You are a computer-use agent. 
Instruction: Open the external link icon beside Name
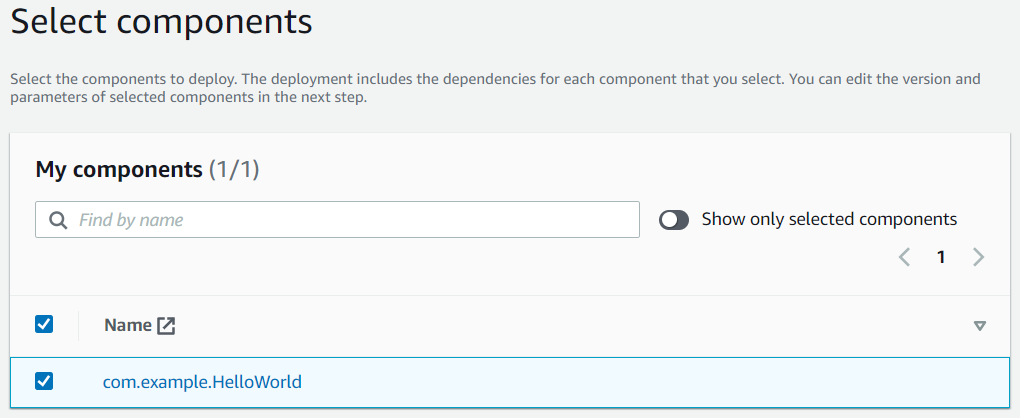[167, 325]
